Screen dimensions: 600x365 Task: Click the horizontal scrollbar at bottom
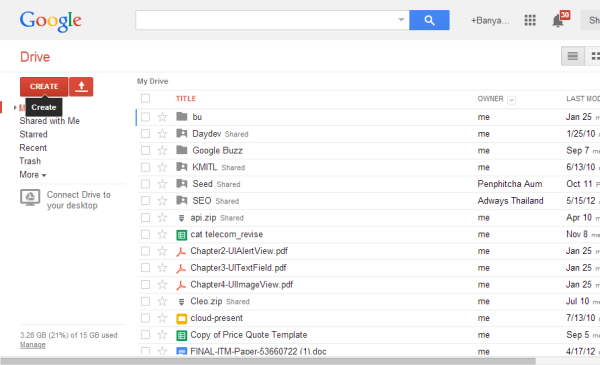(268, 361)
